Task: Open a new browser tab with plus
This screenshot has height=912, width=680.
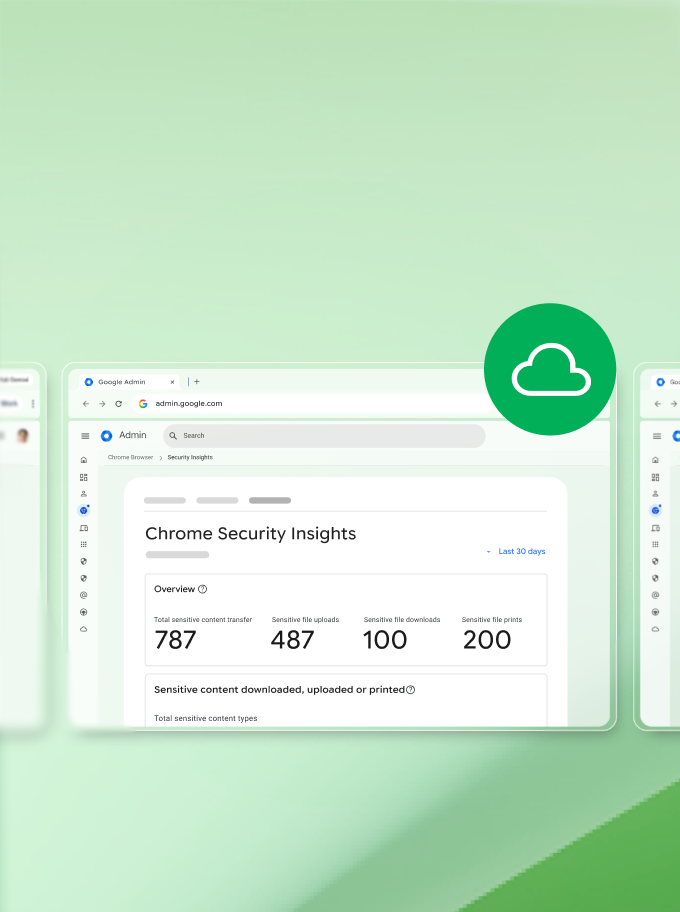Action: tap(197, 382)
